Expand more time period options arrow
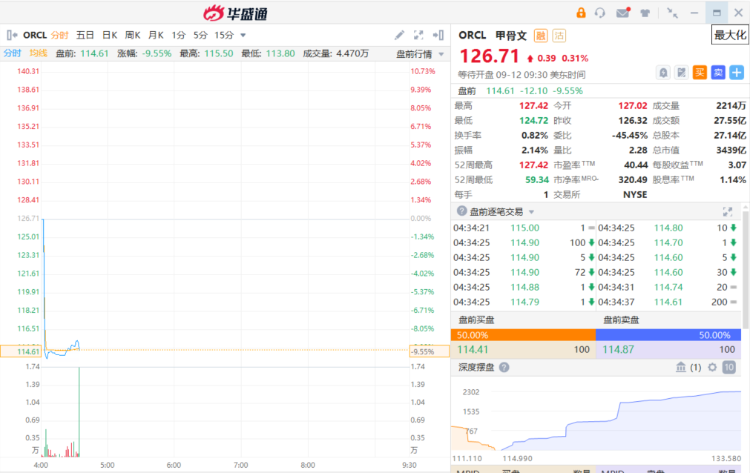The image size is (750, 473). [243, 35]
